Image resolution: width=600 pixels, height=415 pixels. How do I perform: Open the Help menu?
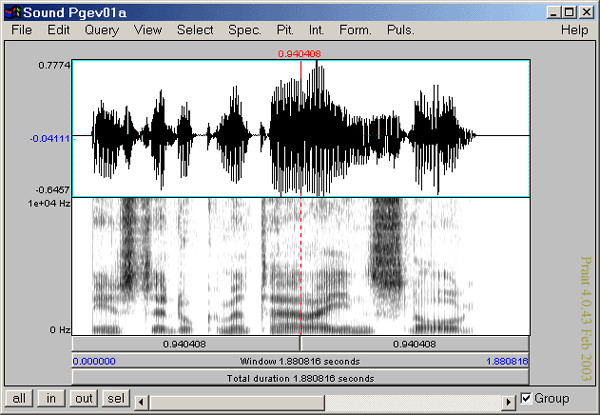pos(574,30)
